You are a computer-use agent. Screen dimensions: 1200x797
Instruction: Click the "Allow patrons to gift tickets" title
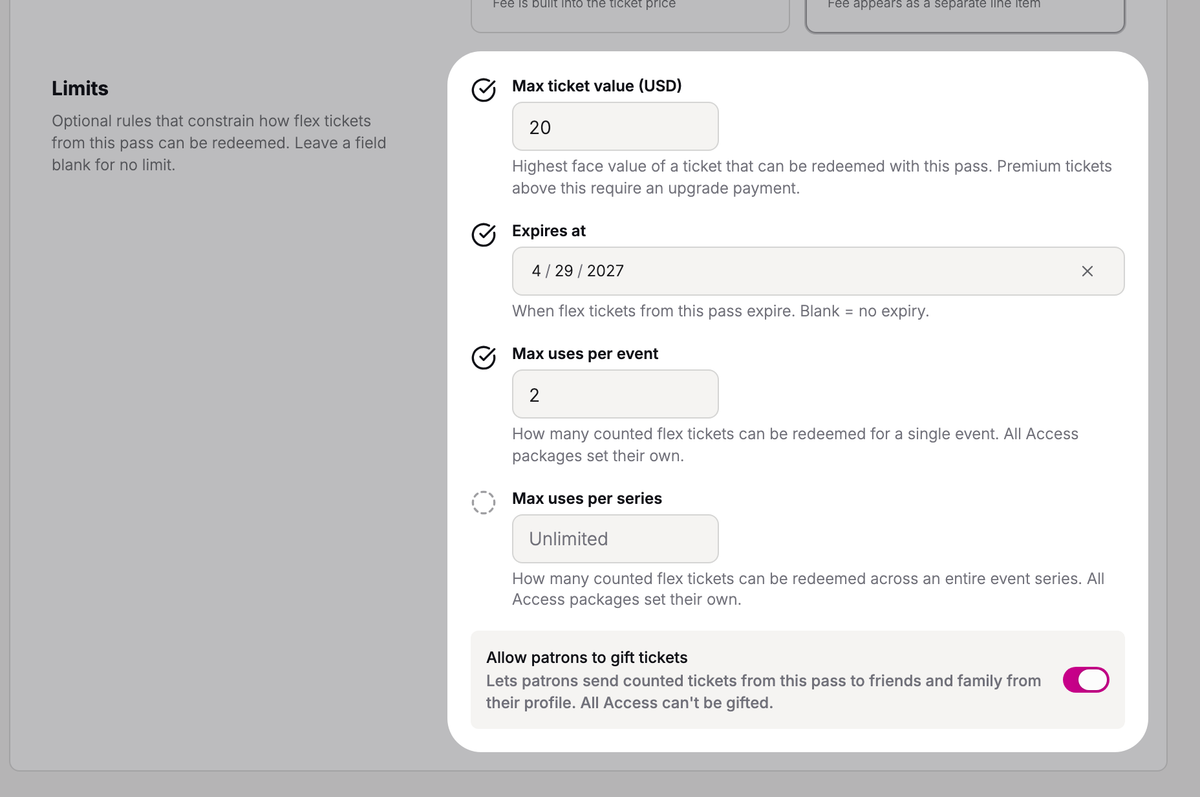[587, 657]
